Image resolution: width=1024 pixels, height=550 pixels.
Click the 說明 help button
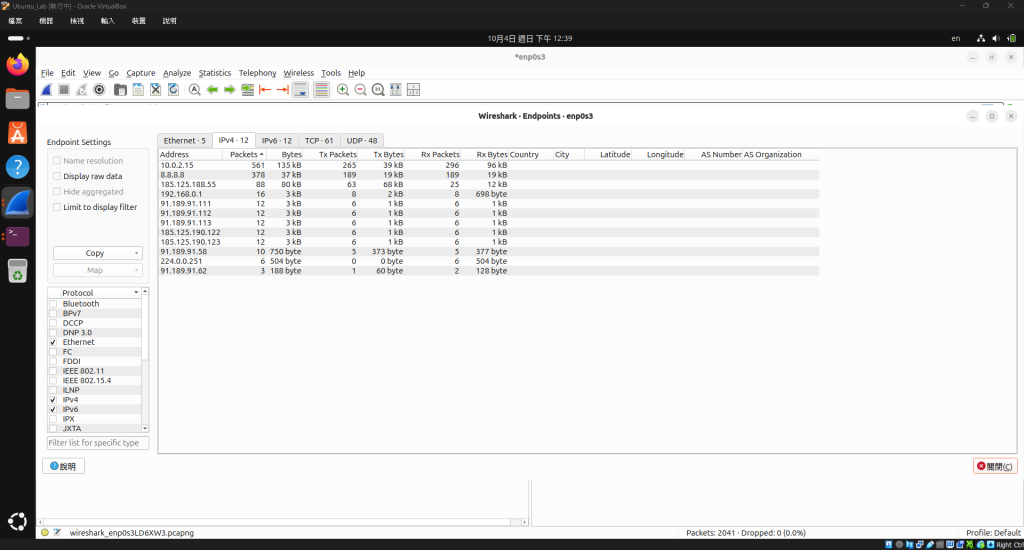click(x=63, y=466)
